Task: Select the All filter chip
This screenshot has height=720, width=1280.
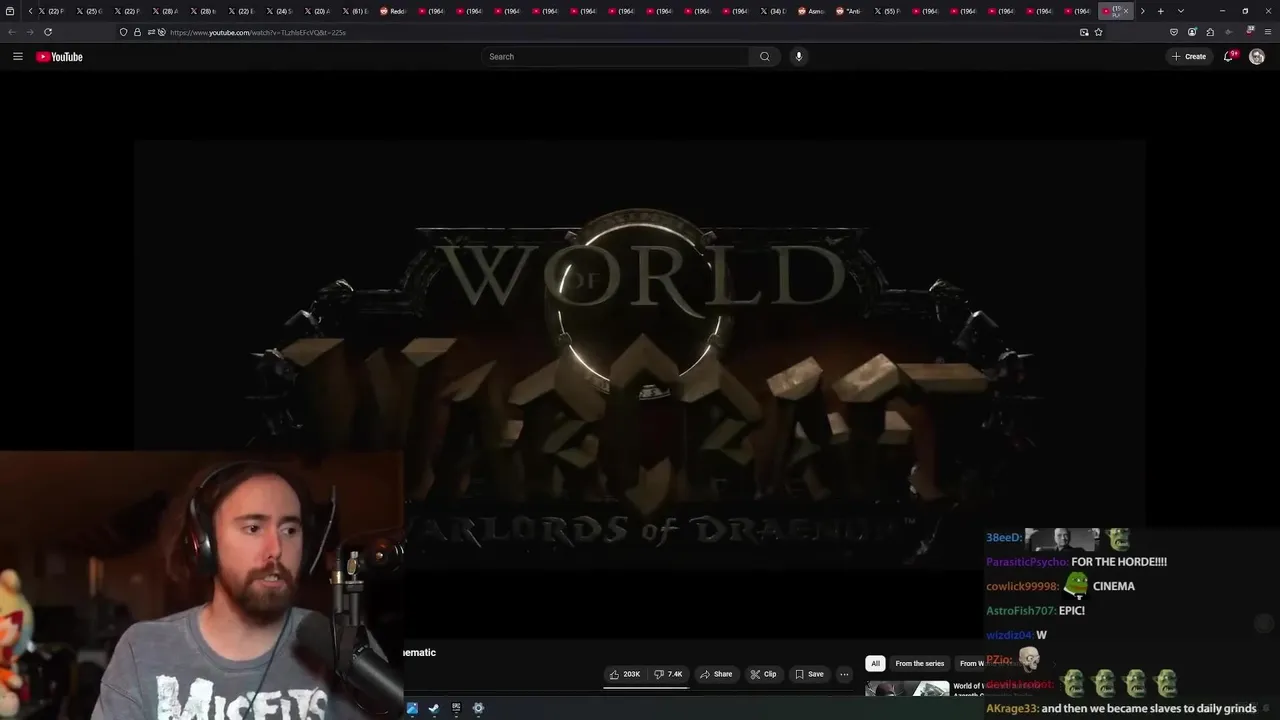Action: point(875,663)
